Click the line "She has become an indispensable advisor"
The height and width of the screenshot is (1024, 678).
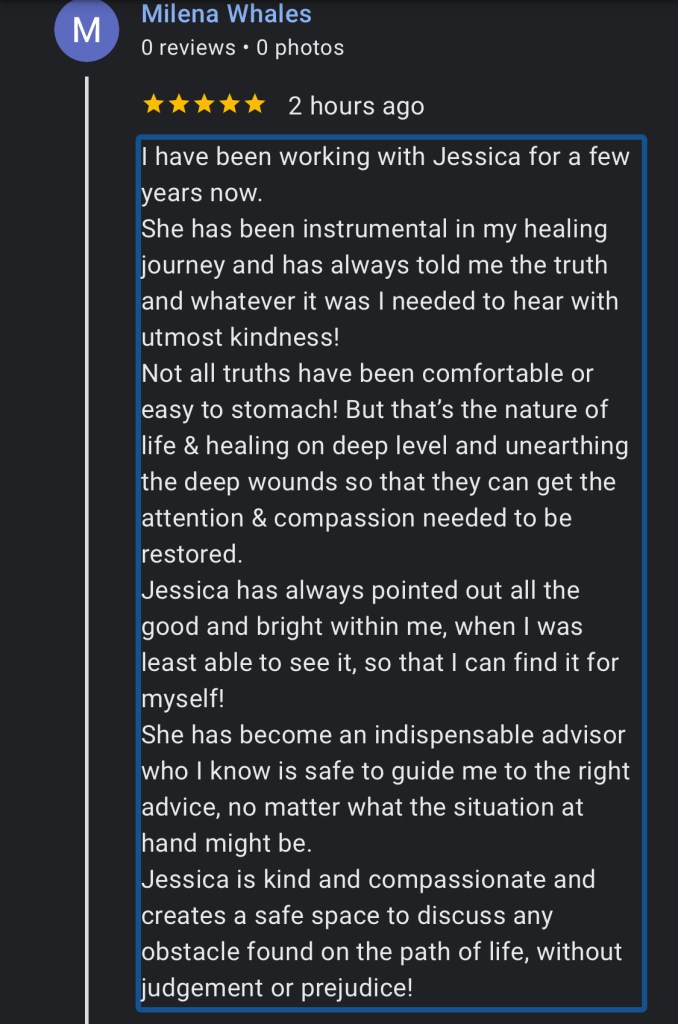pyautogui.click(x=383, y=734)
